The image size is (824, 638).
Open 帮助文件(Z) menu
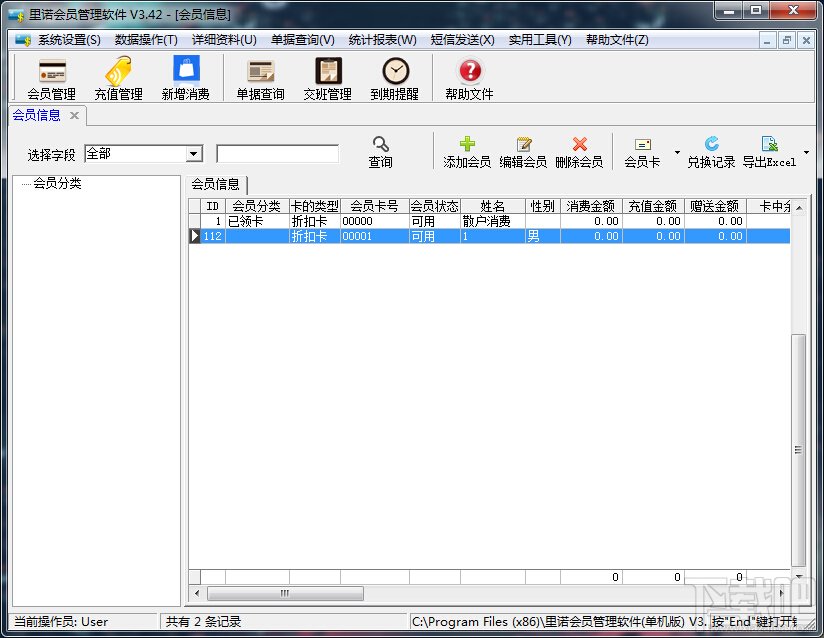pyautogui.click(x=617, y=40)
